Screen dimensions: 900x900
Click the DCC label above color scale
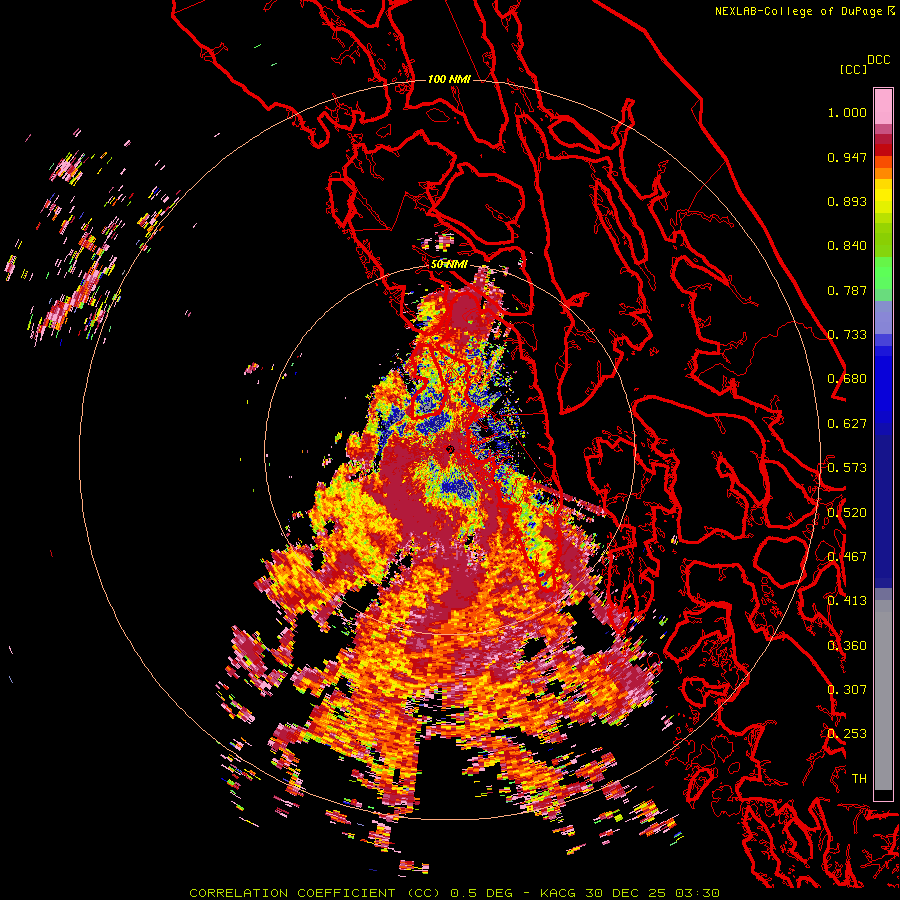click(879, 60)
